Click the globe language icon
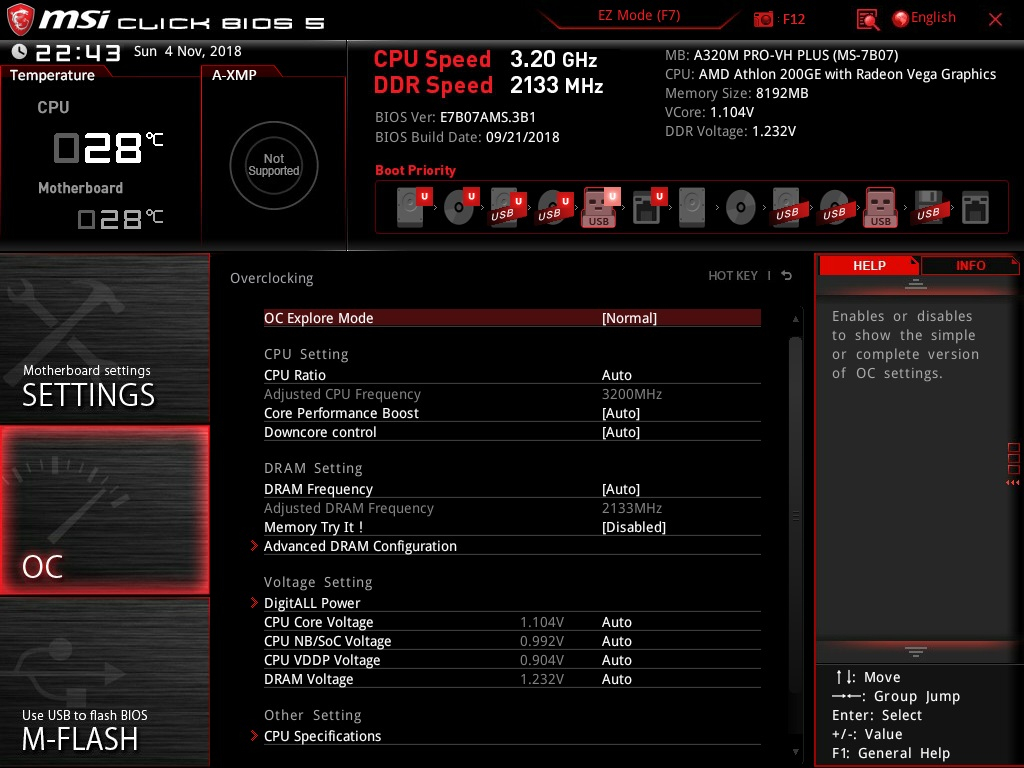 900,19
